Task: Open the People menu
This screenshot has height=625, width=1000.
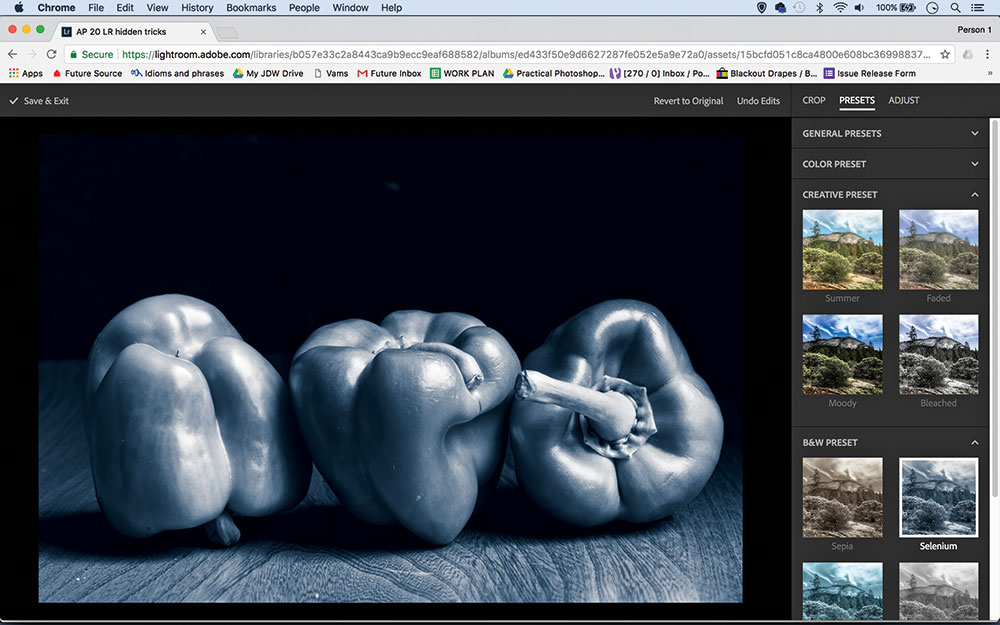Action: coord(304,8)
